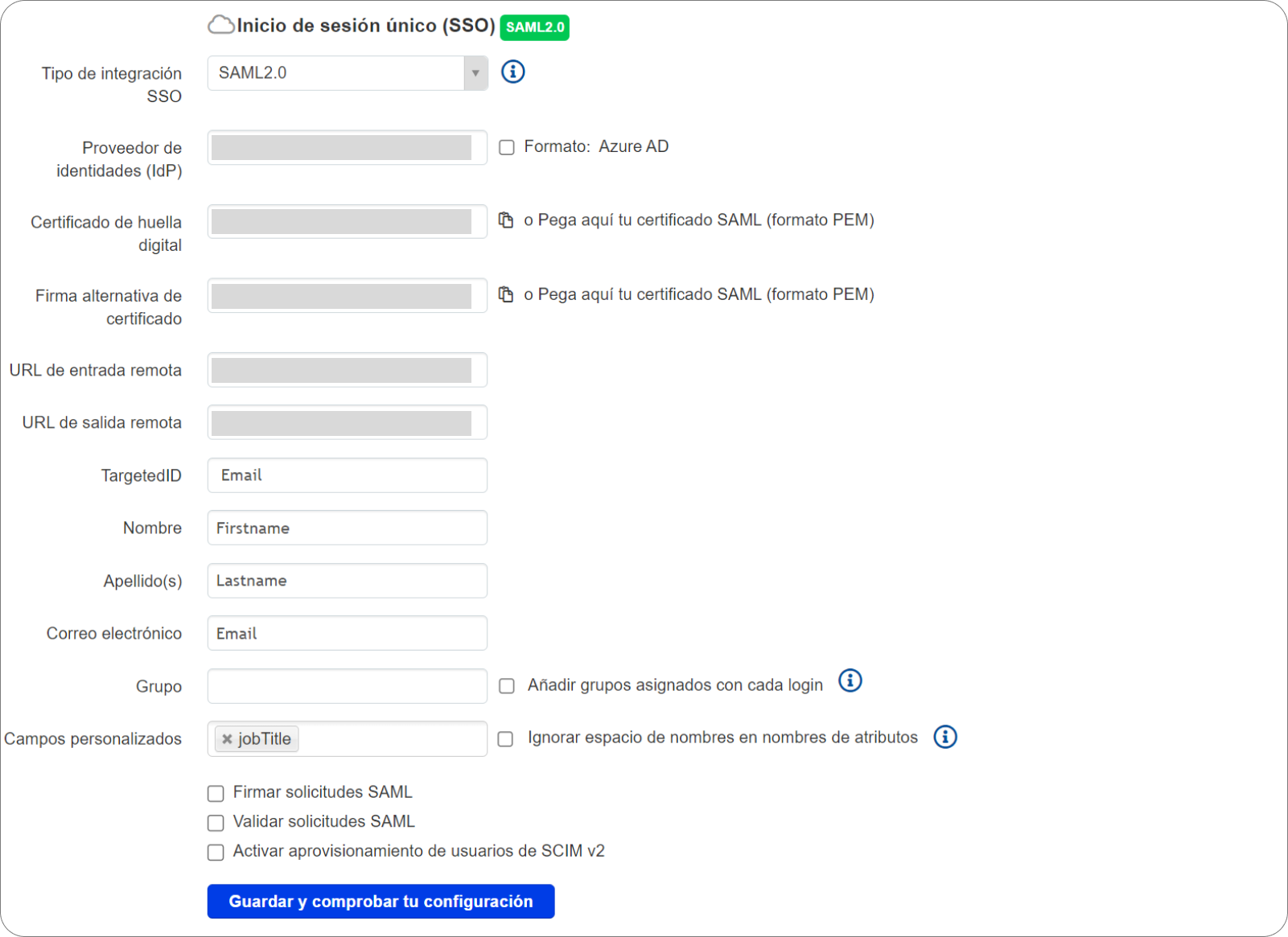
Task: Click the green SAML2.0 badge
Action: coord(535,27)
